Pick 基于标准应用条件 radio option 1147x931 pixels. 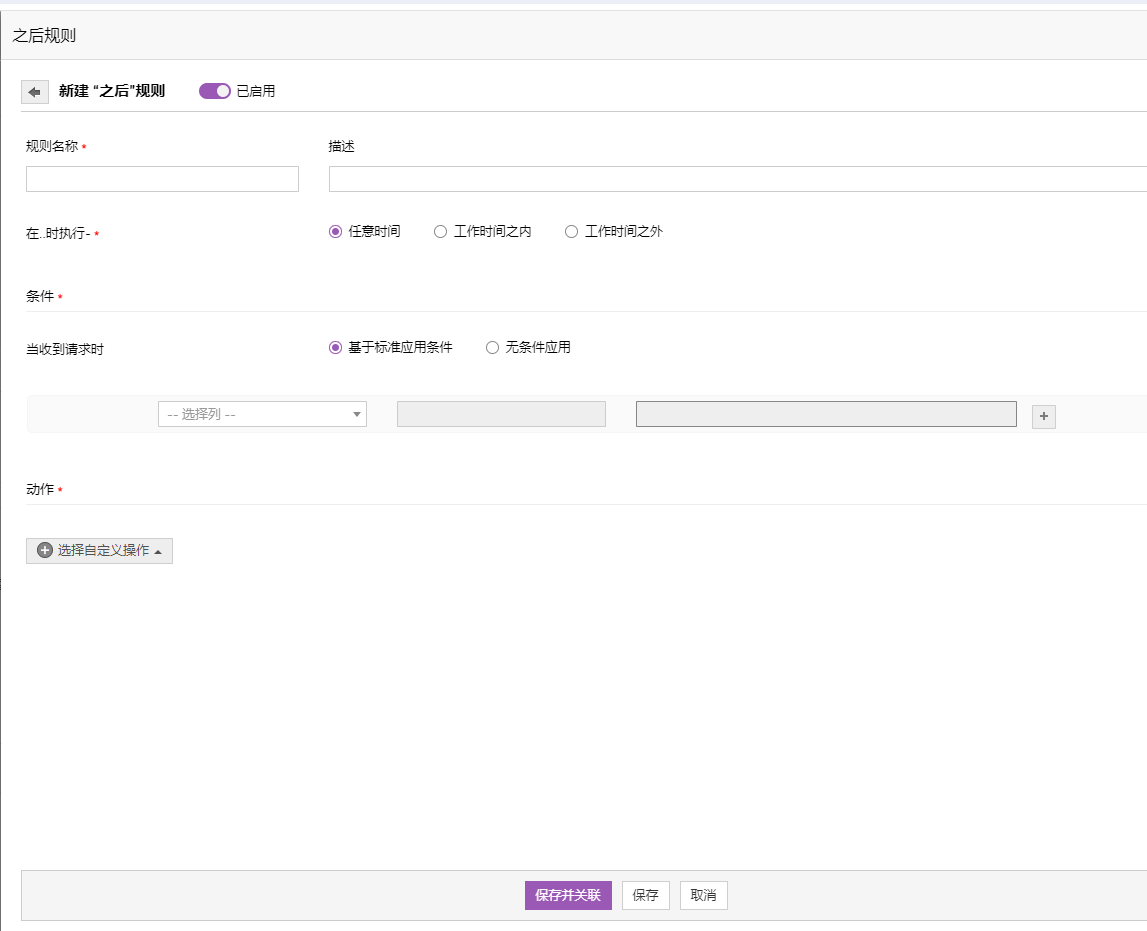coord(336,348)
